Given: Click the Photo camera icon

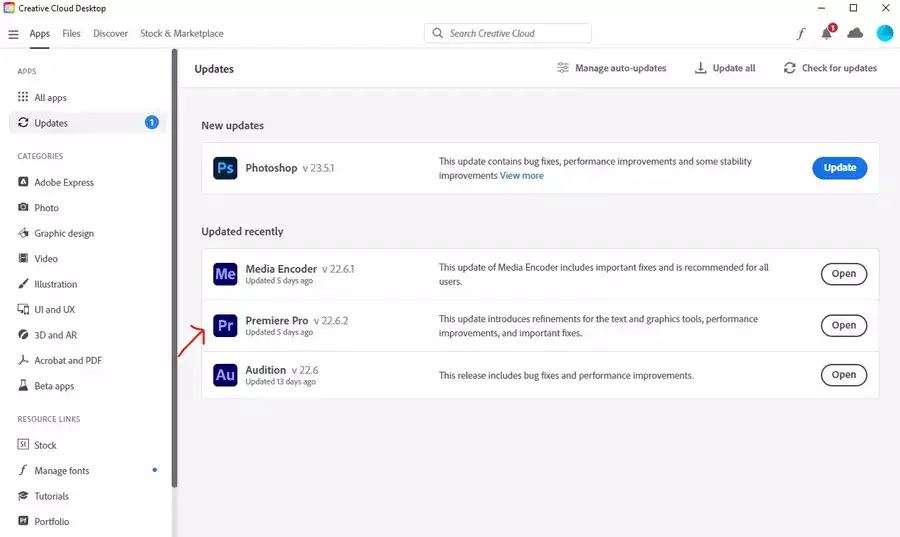Looking at the screenshot, I should point(23,207).
